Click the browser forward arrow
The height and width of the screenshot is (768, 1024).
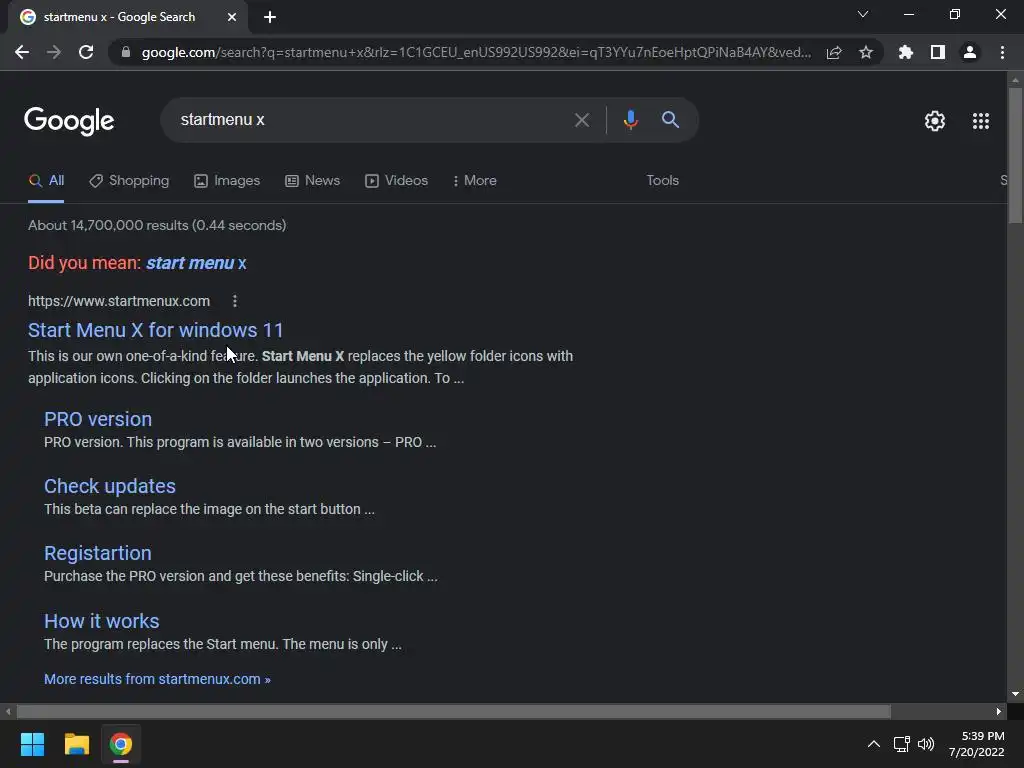pyautogui.click(x=54, y=52)
